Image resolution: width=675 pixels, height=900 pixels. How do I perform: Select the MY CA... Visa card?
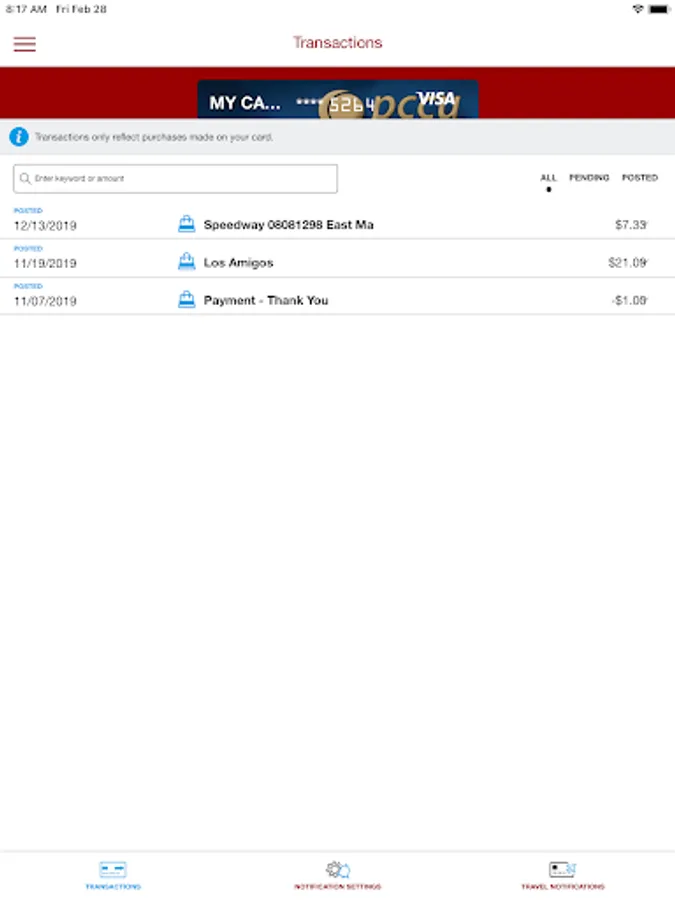(x=338, y=100)
